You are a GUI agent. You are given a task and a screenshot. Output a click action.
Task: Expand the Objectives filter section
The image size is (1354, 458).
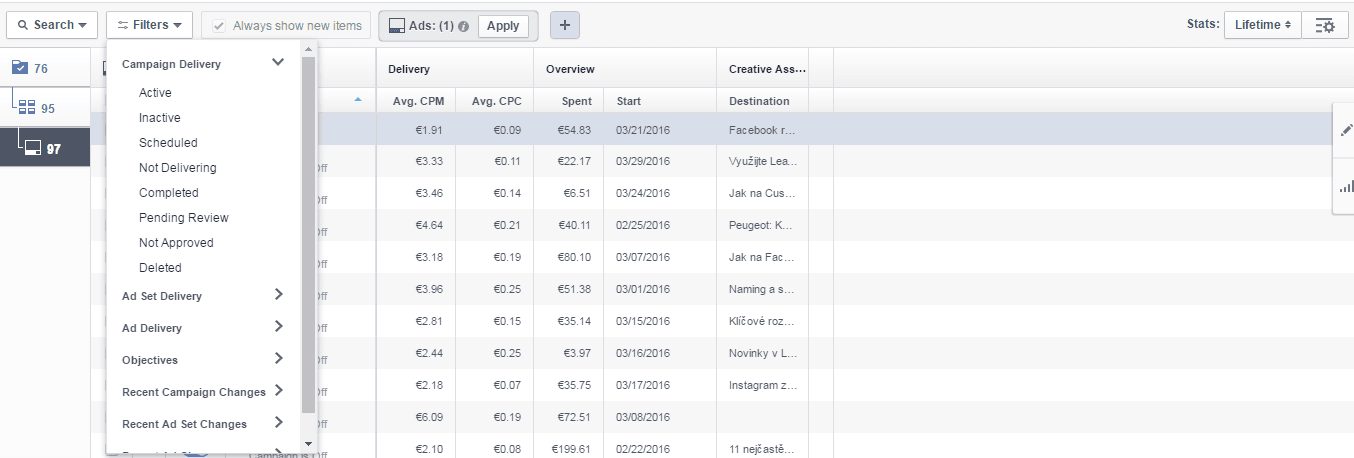(x=278, y=359)
